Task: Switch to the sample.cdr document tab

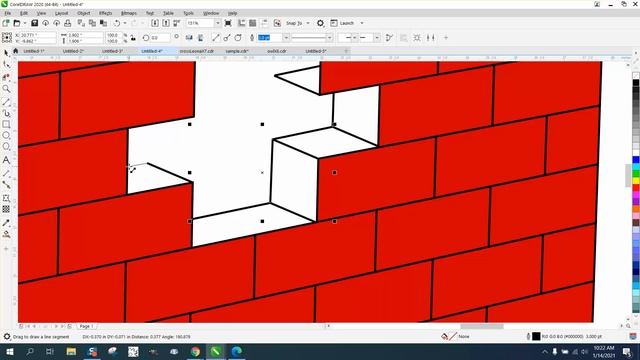Action: (x=237, y=51)
